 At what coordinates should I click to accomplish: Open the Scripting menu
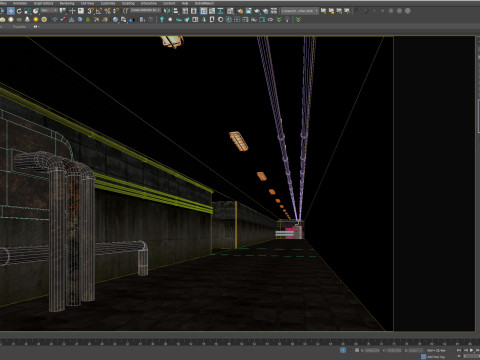[128, 3]
